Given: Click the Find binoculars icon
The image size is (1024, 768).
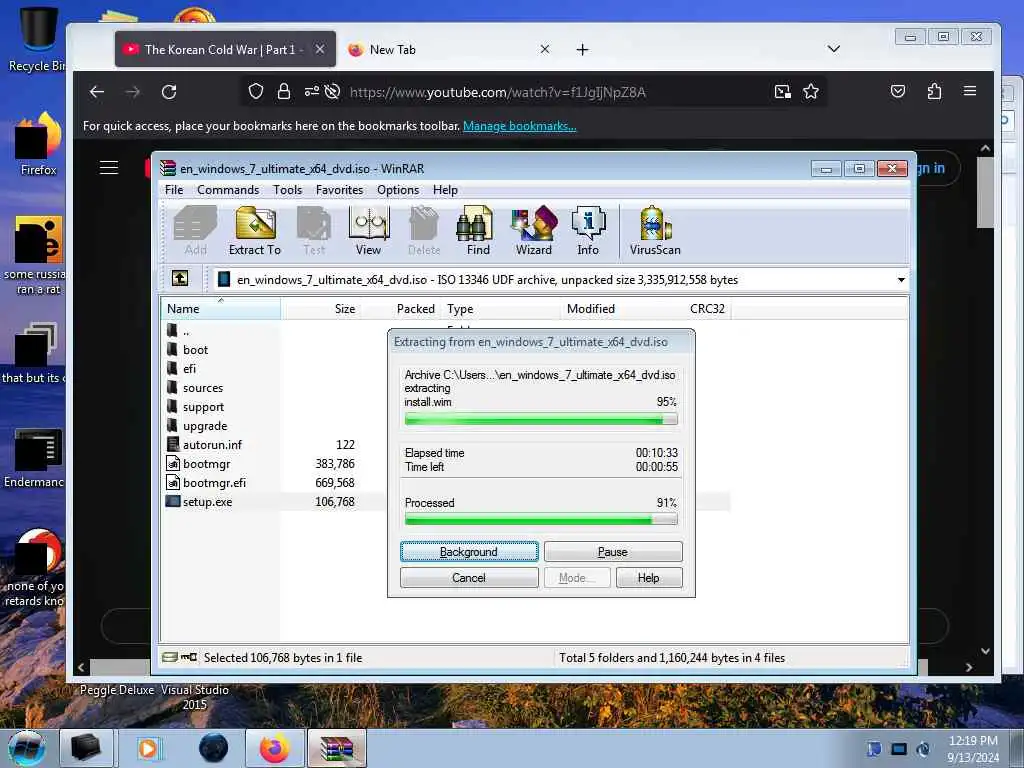Looking at the screenshot, I should coord(477,231).
